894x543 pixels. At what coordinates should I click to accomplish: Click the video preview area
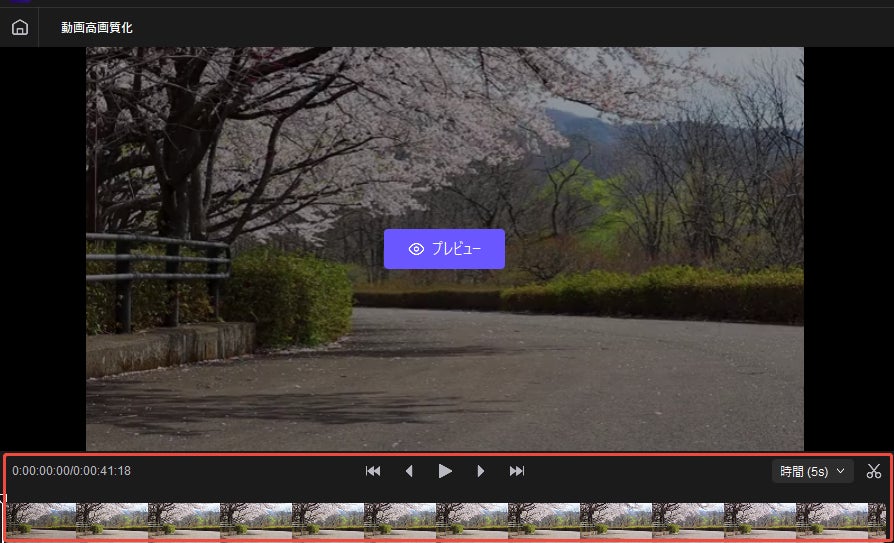click(x=445, y=249)
